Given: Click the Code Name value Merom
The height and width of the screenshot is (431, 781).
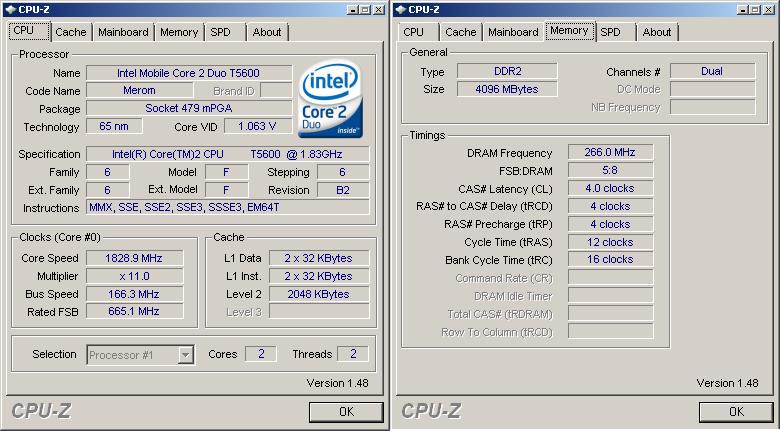Looking at the screenshot, I should (139, 90).
